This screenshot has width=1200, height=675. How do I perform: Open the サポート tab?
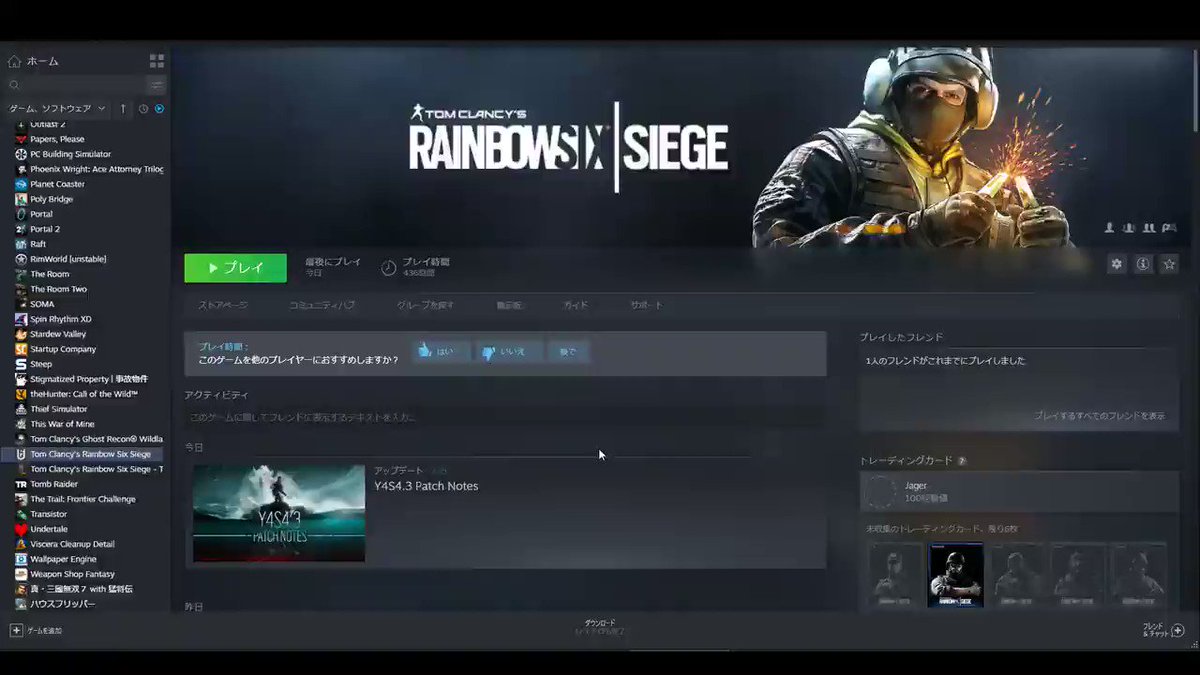pyautogui.click(x=646, y=305)
